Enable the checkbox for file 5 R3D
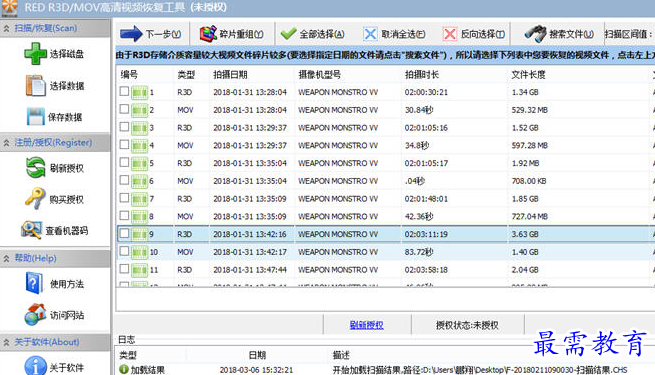 (124, 162)
